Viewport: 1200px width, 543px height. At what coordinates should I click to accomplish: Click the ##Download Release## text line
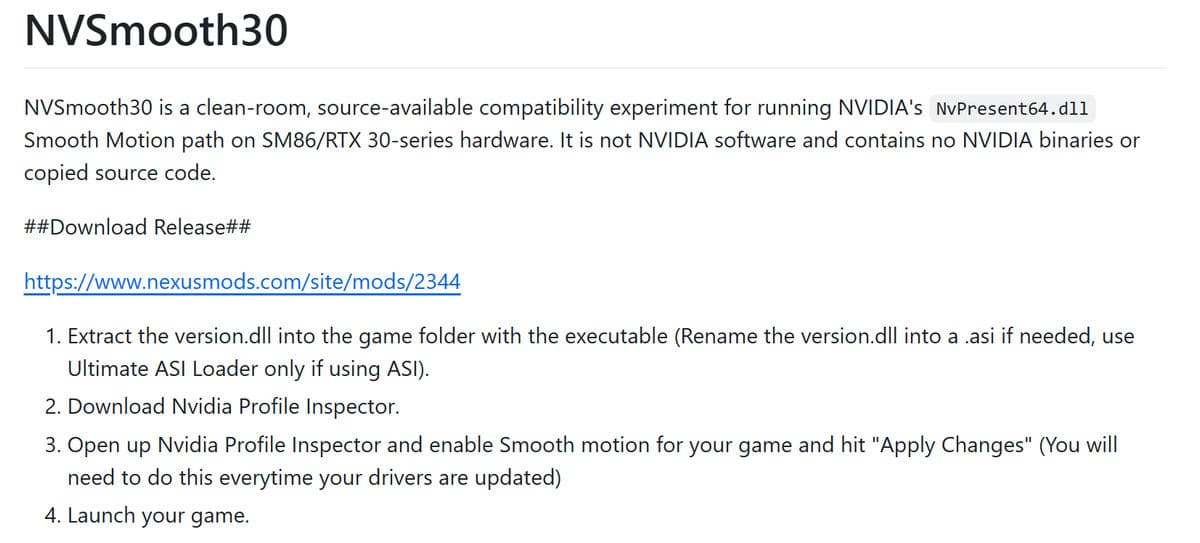(x=137, y=227)
